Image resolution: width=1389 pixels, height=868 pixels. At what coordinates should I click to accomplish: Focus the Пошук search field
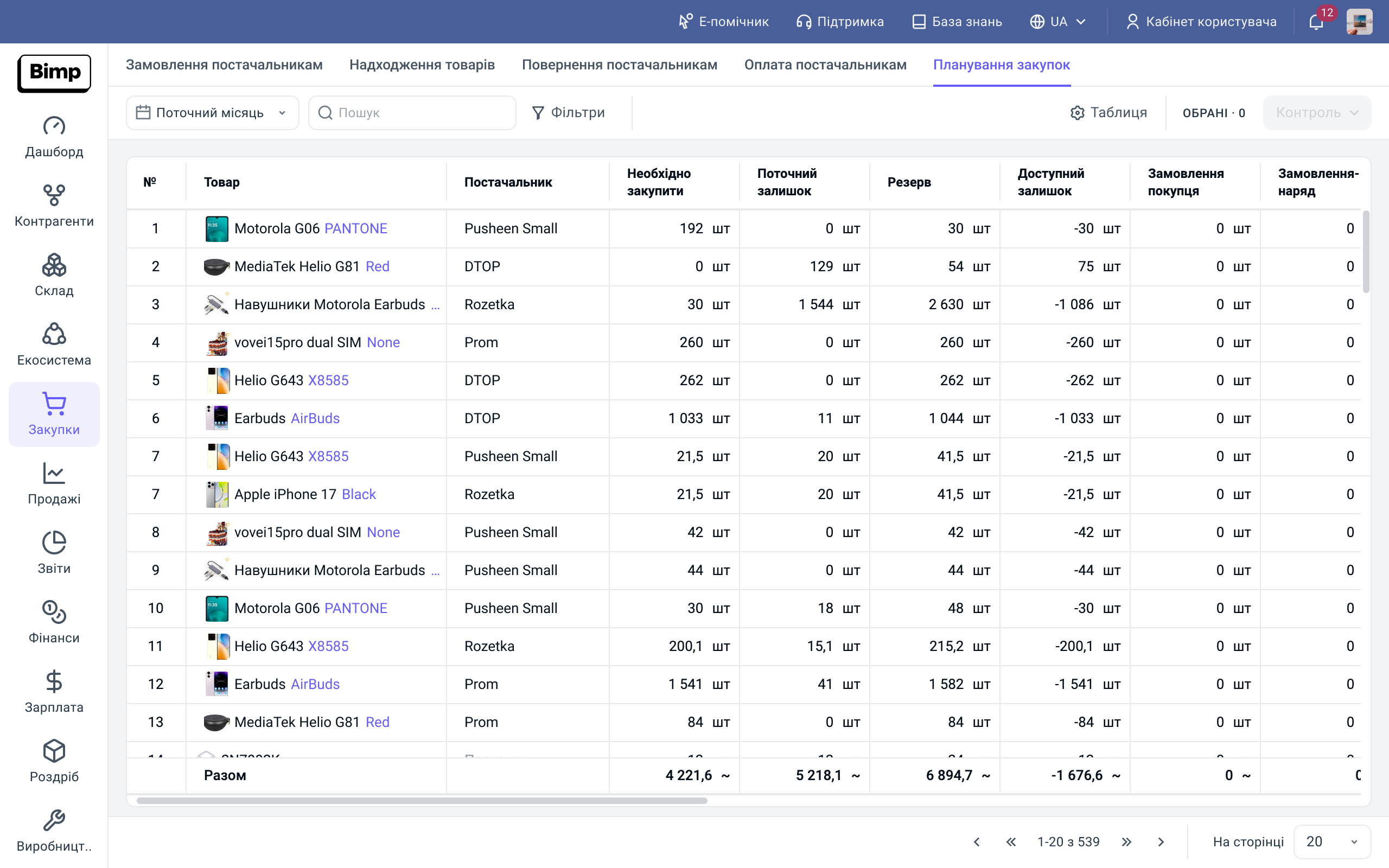tap(412, 112)
